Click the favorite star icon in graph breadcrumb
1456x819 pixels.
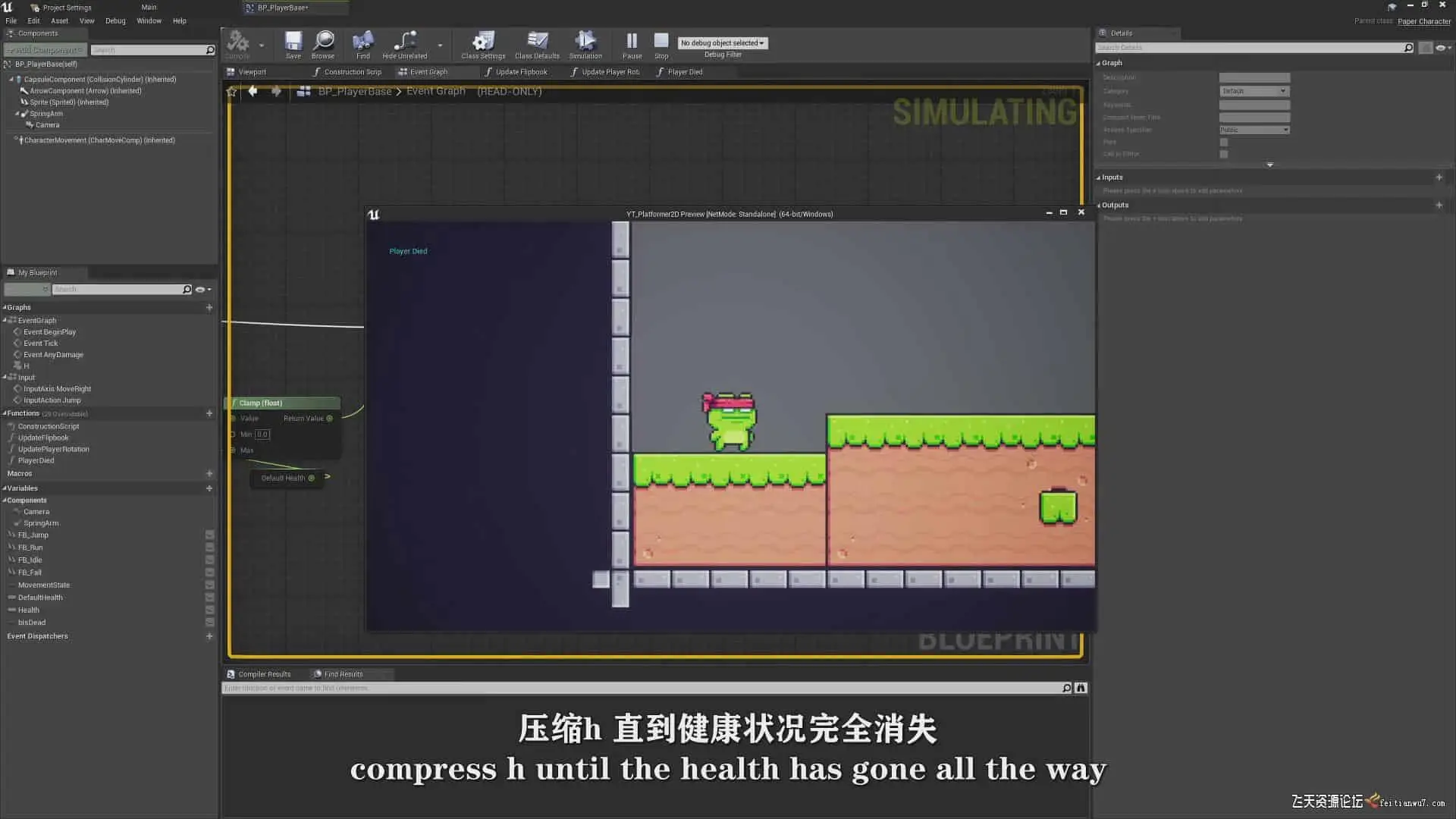point(232,91)
